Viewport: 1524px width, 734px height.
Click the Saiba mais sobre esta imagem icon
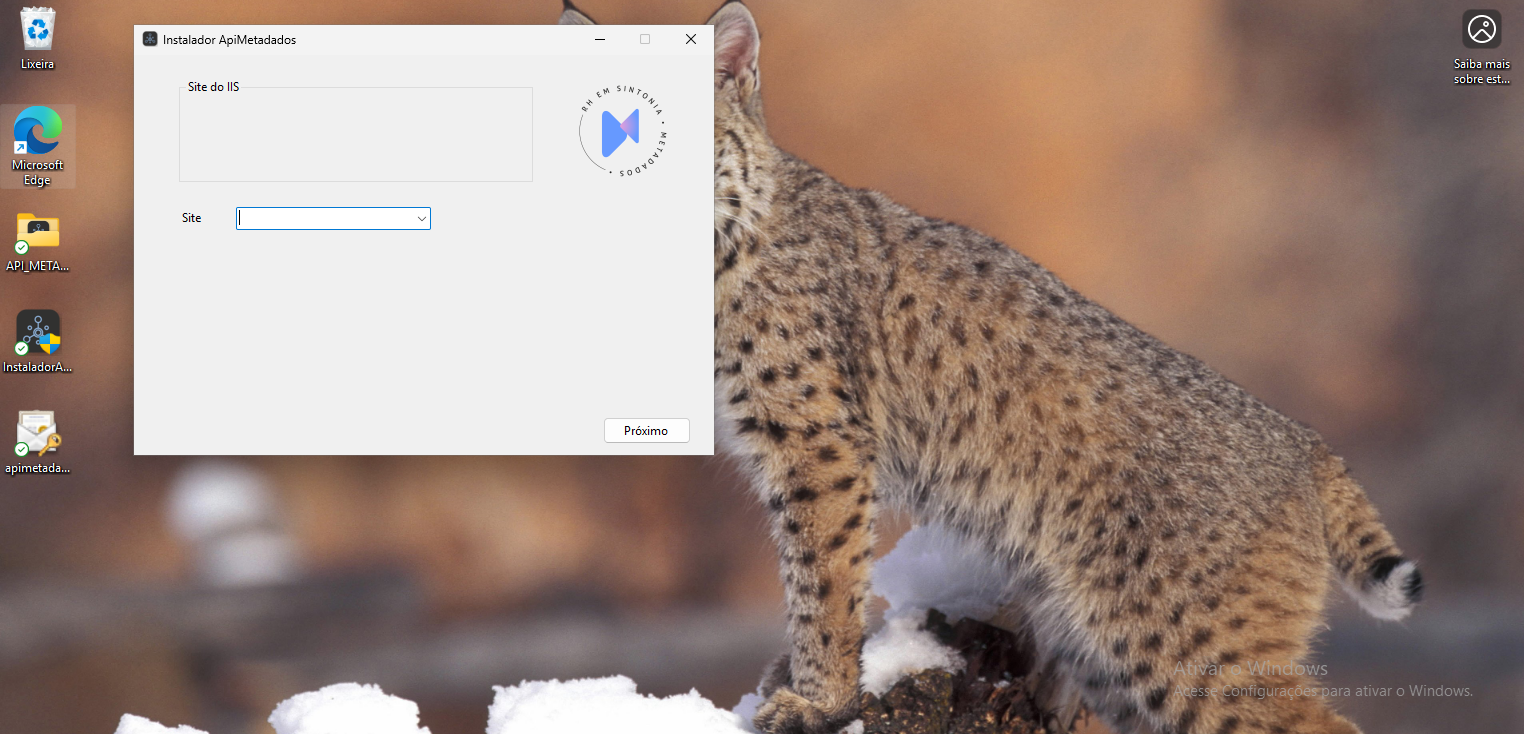1481,29
